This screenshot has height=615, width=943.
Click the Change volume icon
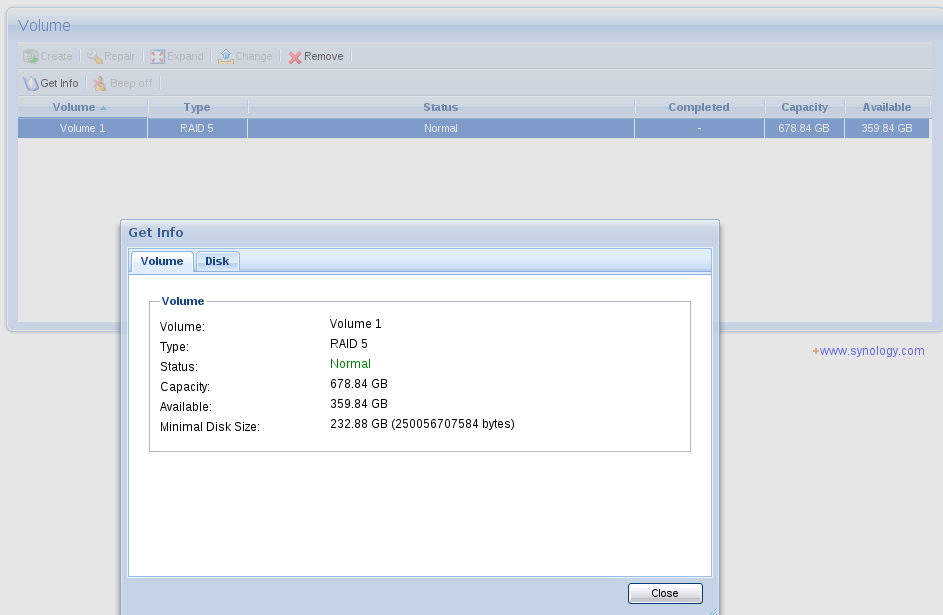click(x=226, y=57)
